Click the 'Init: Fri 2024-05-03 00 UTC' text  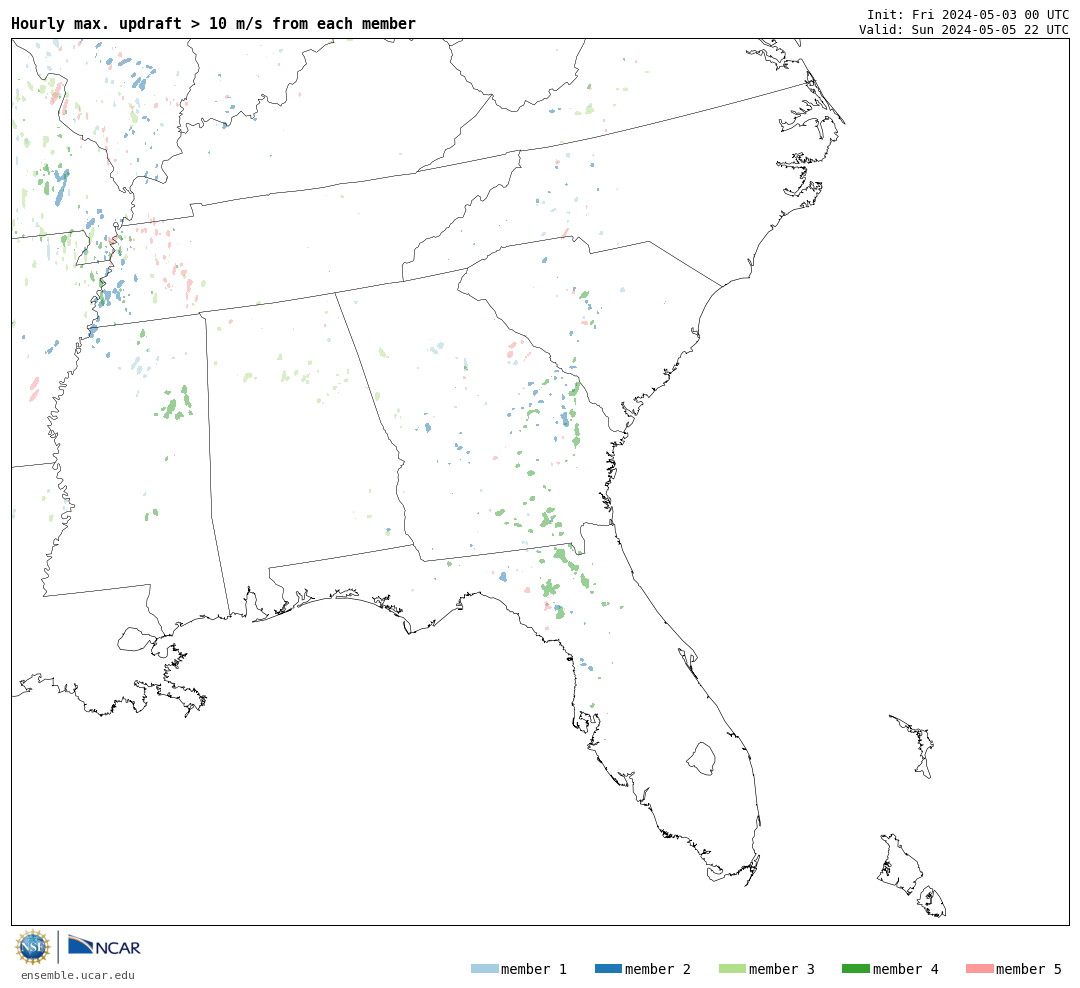(968, 14)
